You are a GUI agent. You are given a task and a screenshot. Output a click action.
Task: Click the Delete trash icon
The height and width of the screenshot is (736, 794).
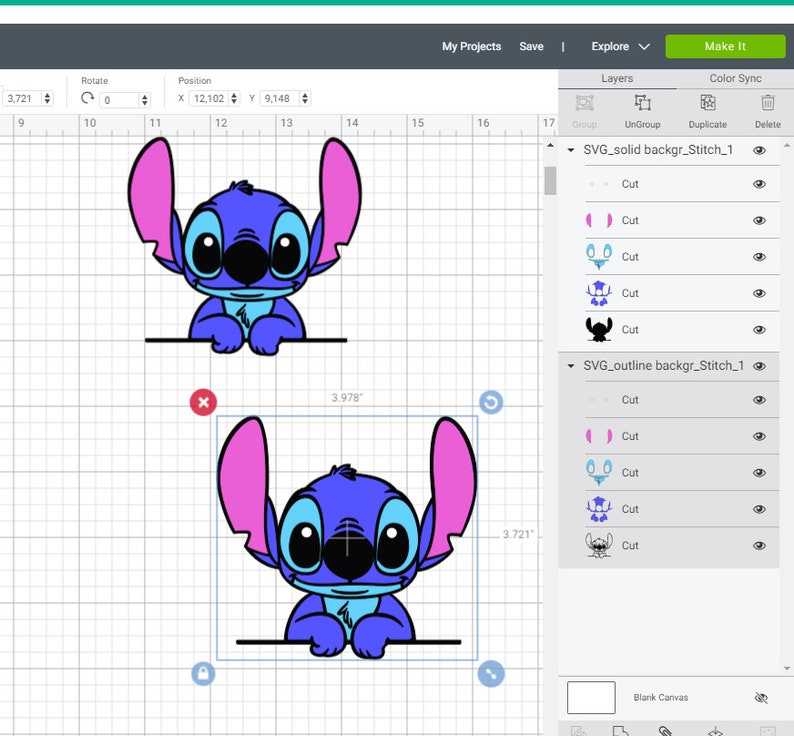pos(768,103)
